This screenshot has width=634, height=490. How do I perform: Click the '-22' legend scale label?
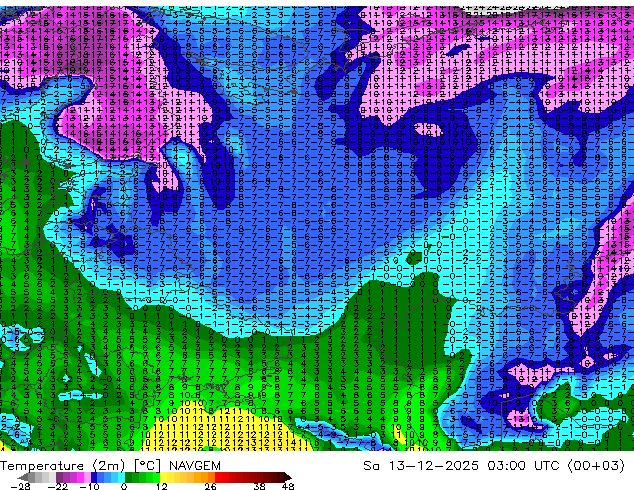click(58, 487)
